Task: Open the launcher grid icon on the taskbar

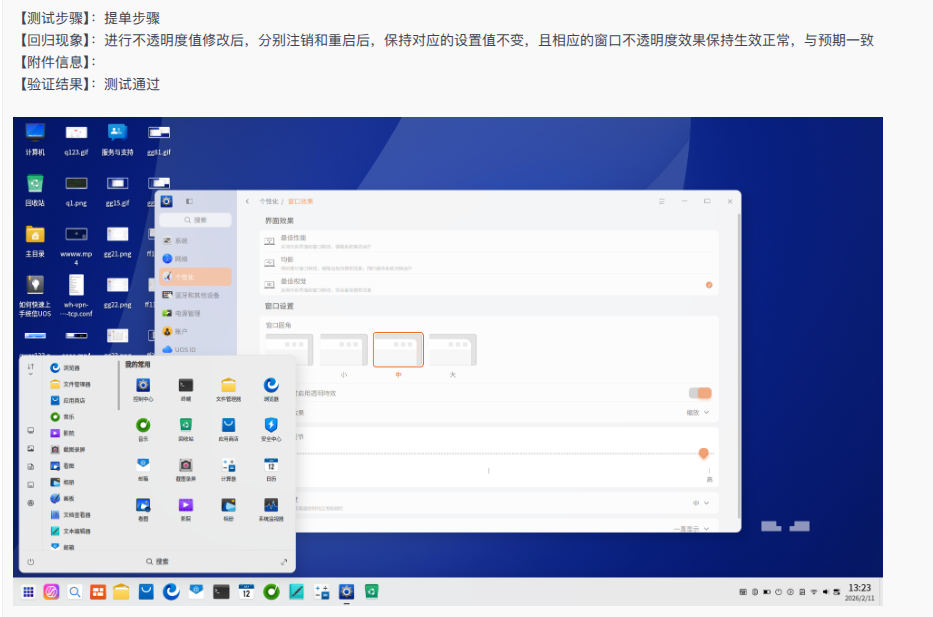Action: click(x=28, y=592)
